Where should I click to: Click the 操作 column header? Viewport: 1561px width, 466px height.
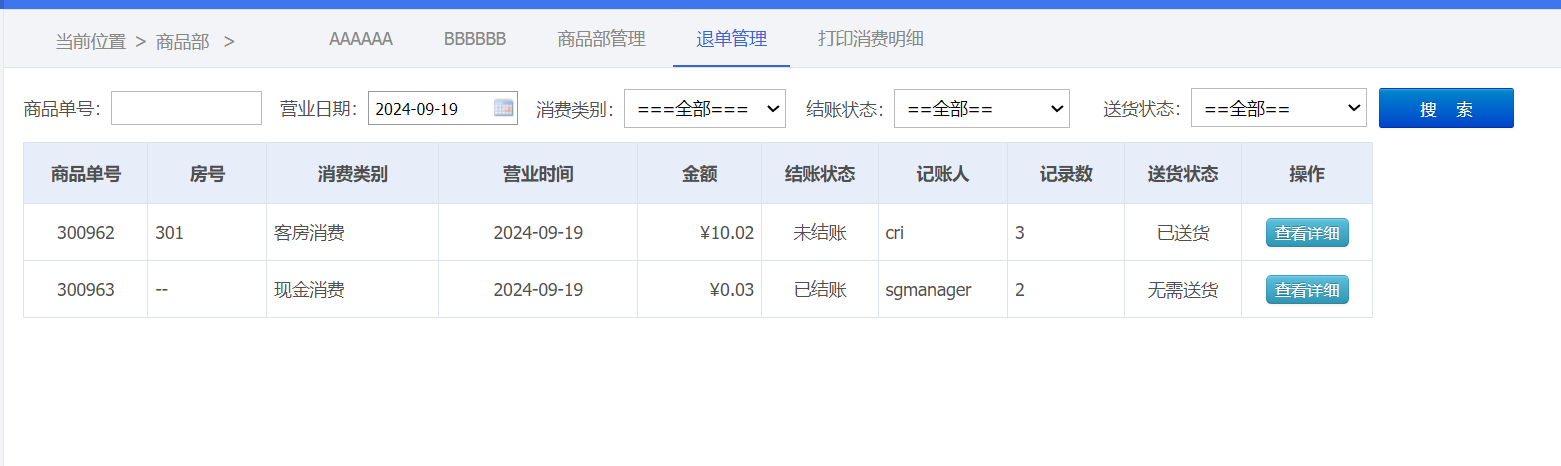tap(1307, 174)
